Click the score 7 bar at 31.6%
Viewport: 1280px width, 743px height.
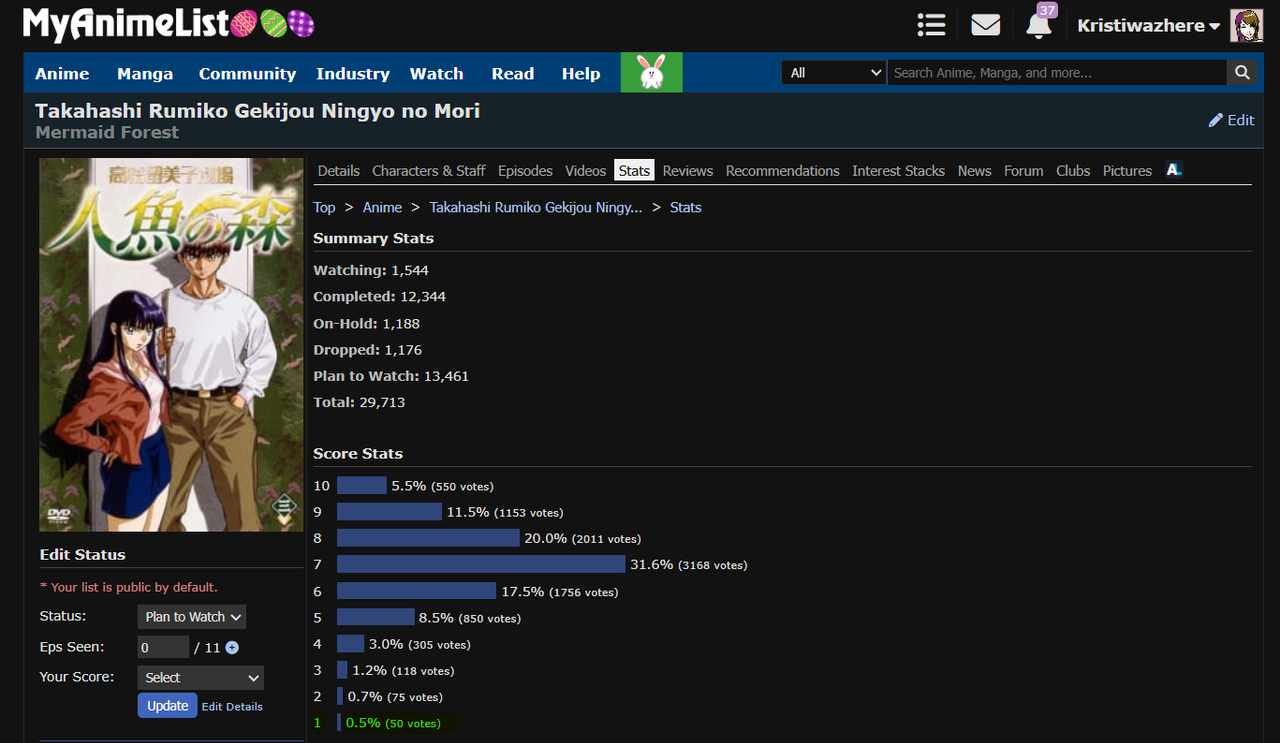tap(481, 565)
